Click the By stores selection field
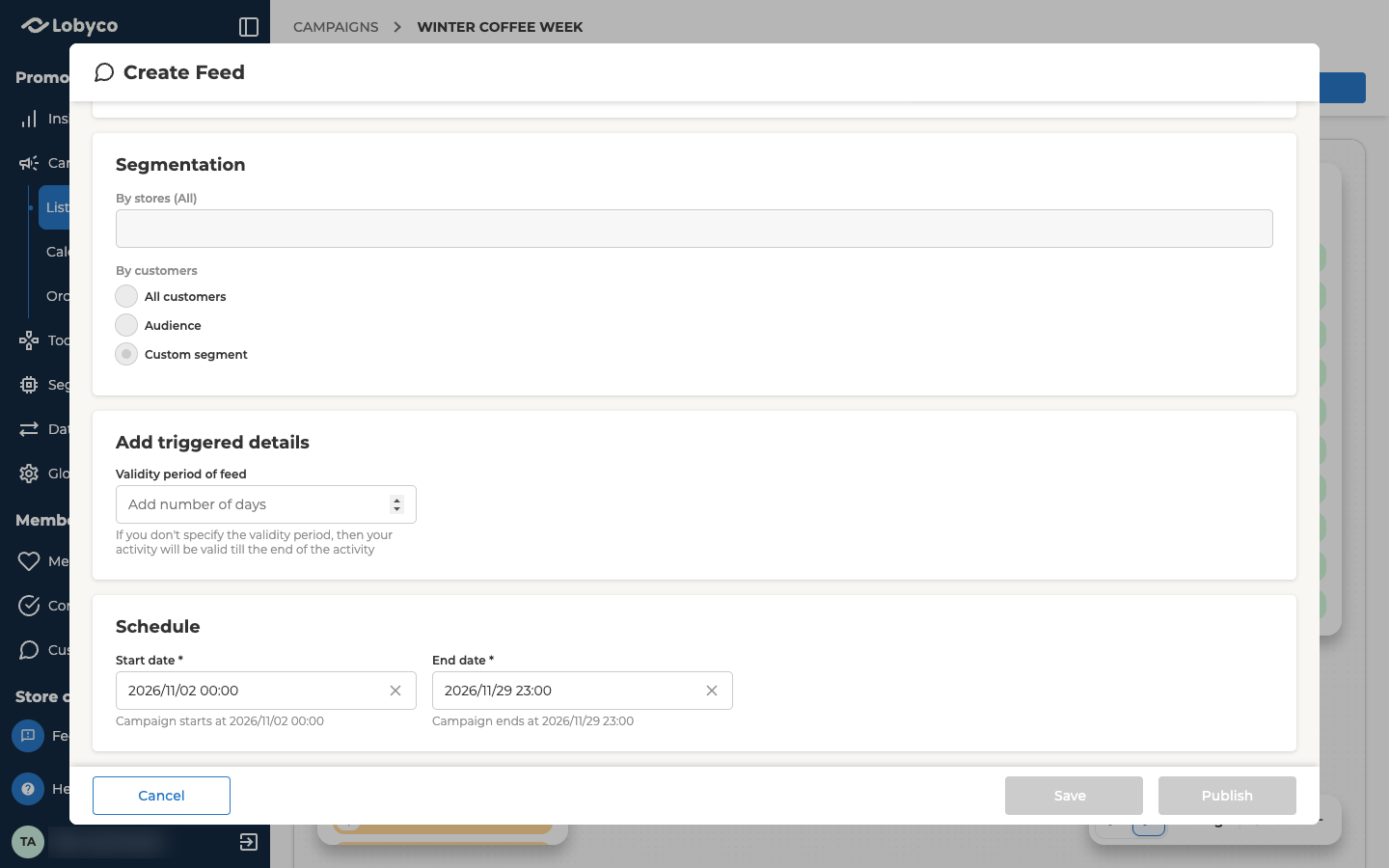The height and width of the screenshot is (868, 1389). coord(694,229)
